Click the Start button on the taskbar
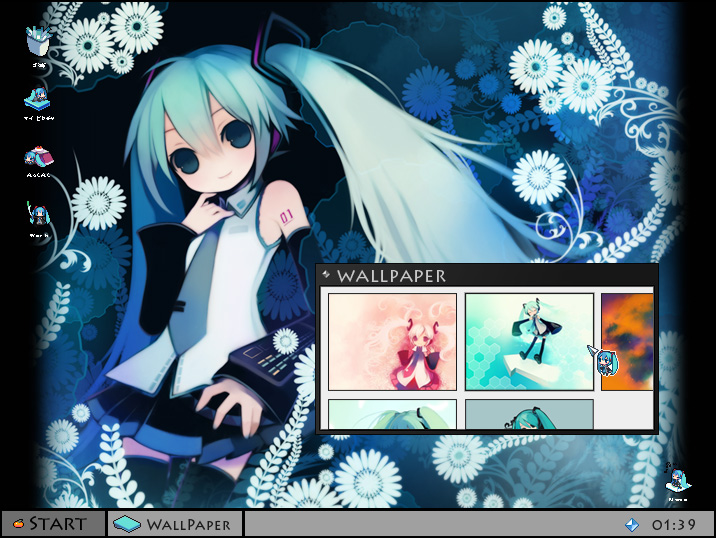 [x=53, y=523]
